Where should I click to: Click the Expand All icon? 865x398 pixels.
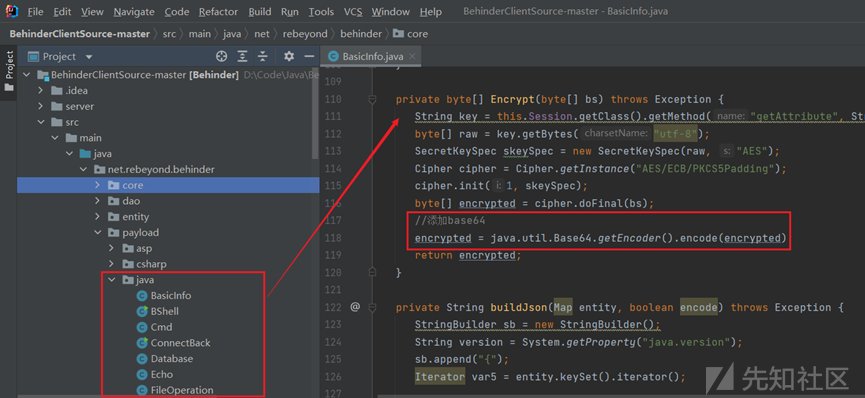point(242,56)
